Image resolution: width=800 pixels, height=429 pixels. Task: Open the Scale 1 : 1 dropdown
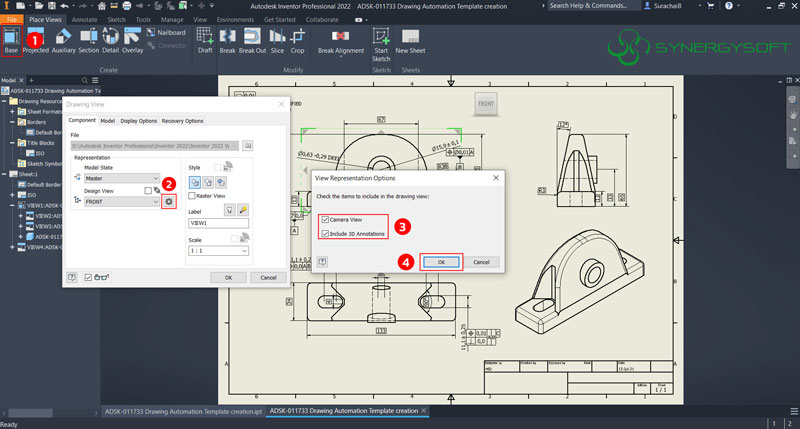[218, 251]
